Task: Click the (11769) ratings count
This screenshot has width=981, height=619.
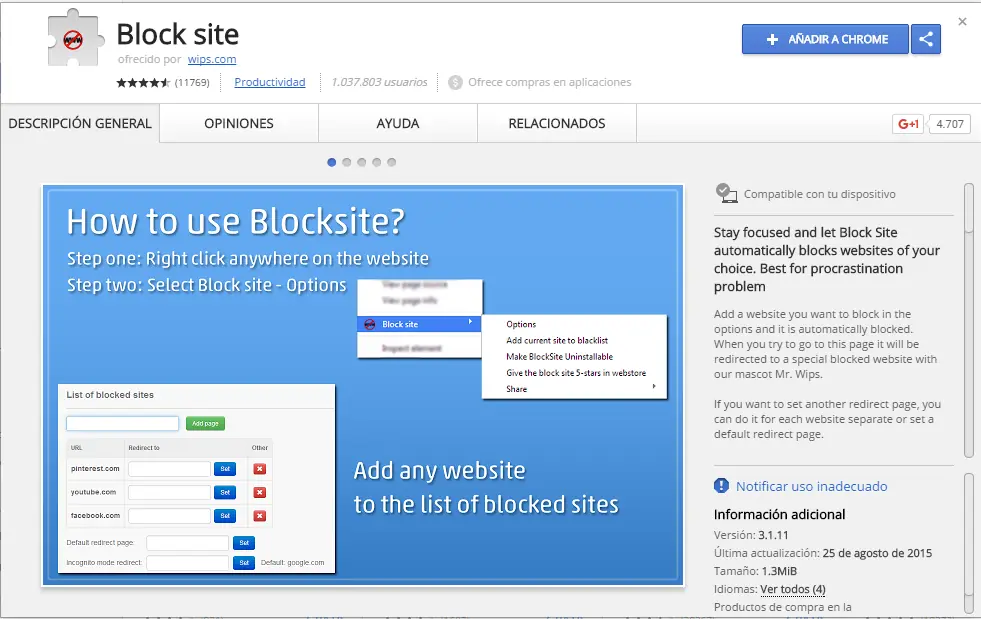Action: [x=192, y=83]
